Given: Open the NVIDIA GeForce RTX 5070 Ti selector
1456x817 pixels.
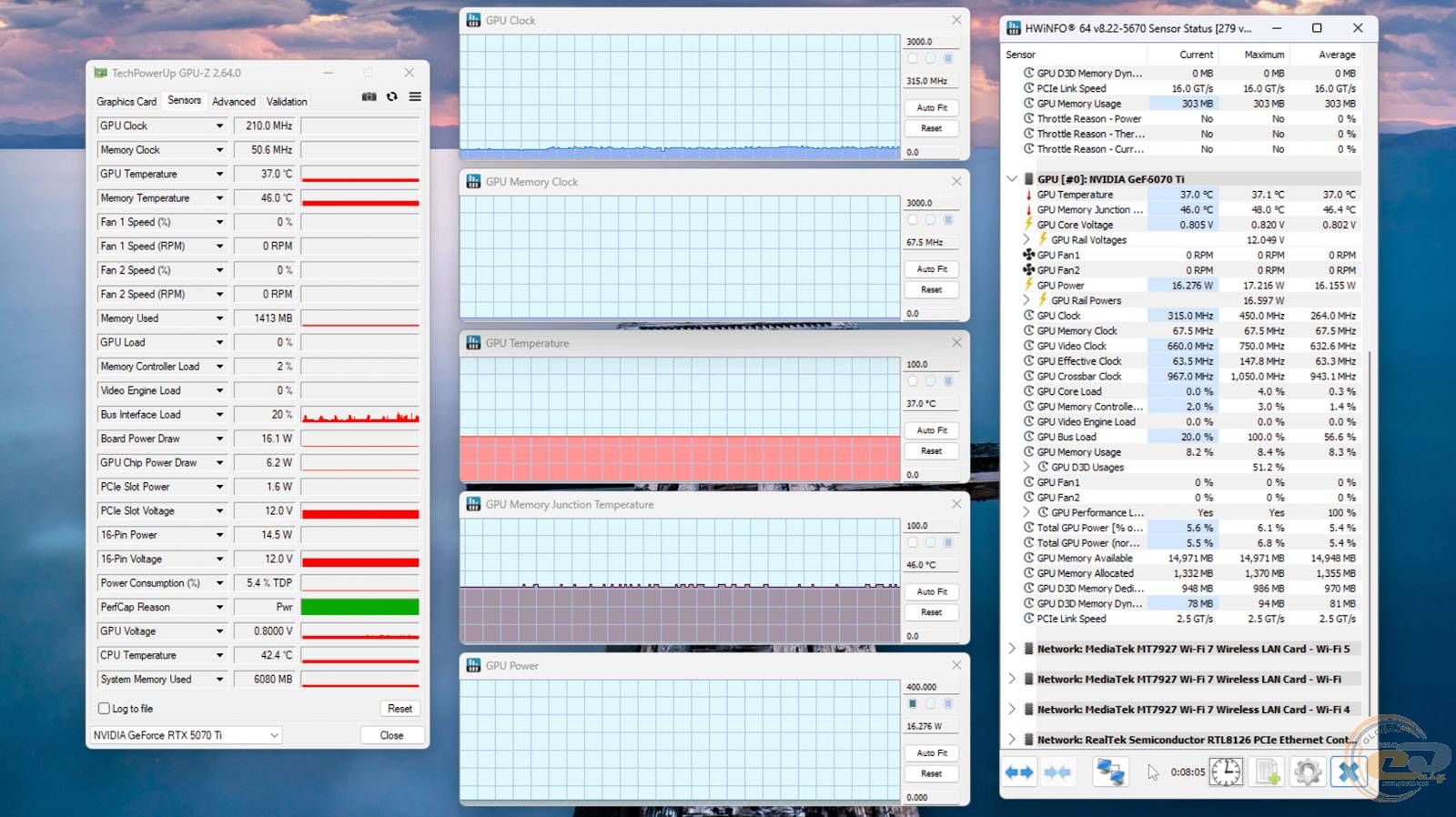Looking at the screenshot, I should [x=186, y=735].
